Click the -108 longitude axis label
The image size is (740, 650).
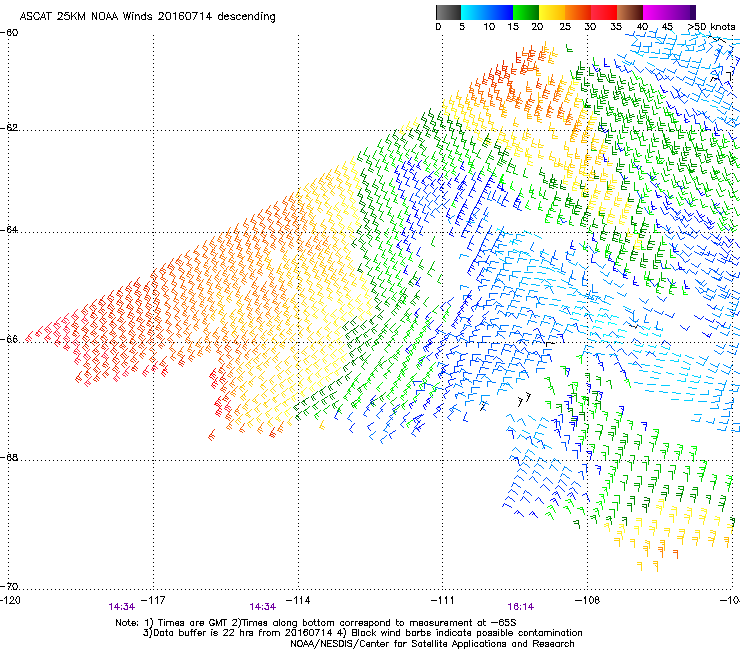tap(587, 600)
